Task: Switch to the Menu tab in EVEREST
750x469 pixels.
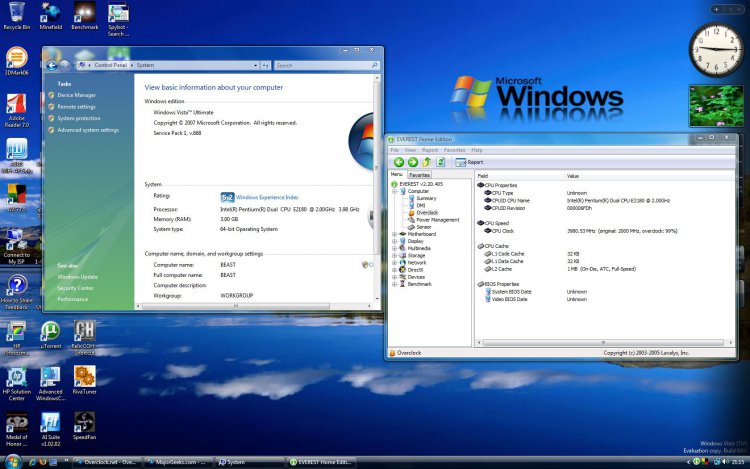Action: 397,175
